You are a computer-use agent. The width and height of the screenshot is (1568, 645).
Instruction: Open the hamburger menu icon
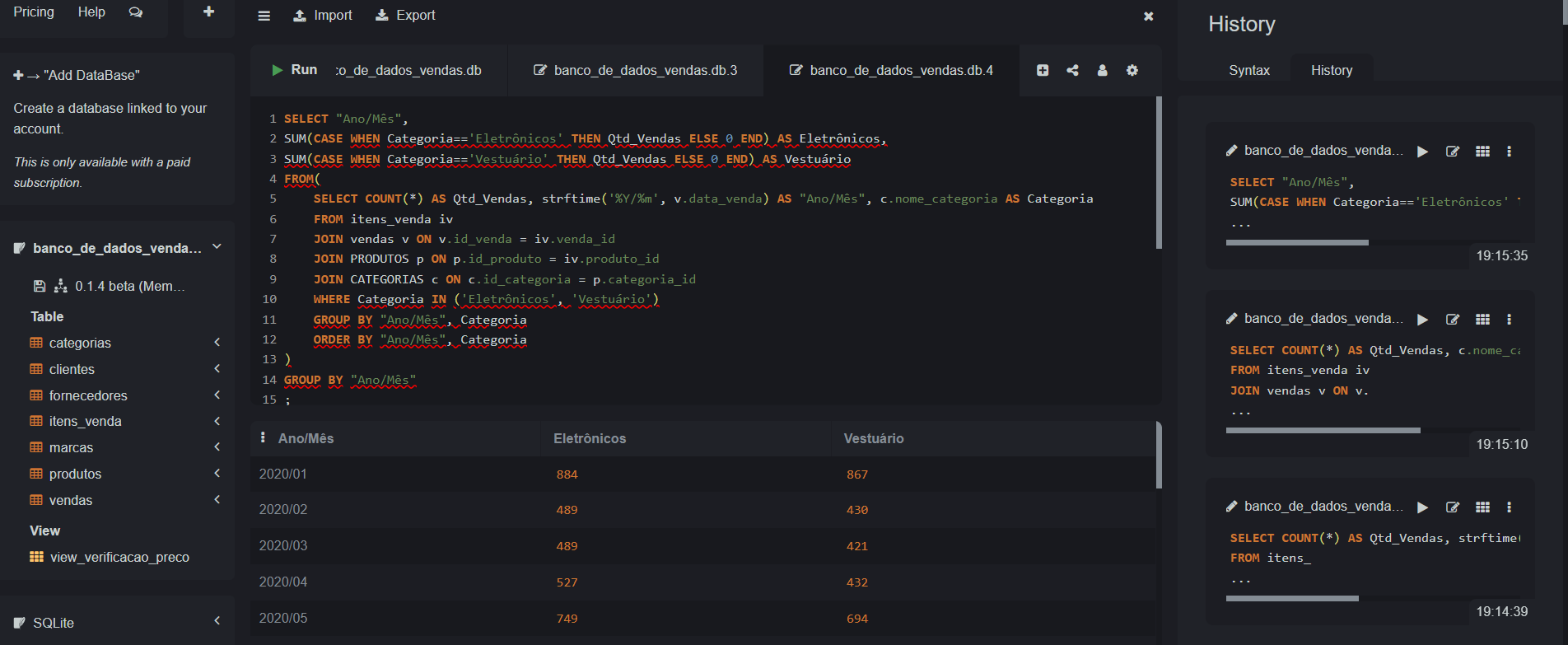pyautogui.click(x=264, y=16)
